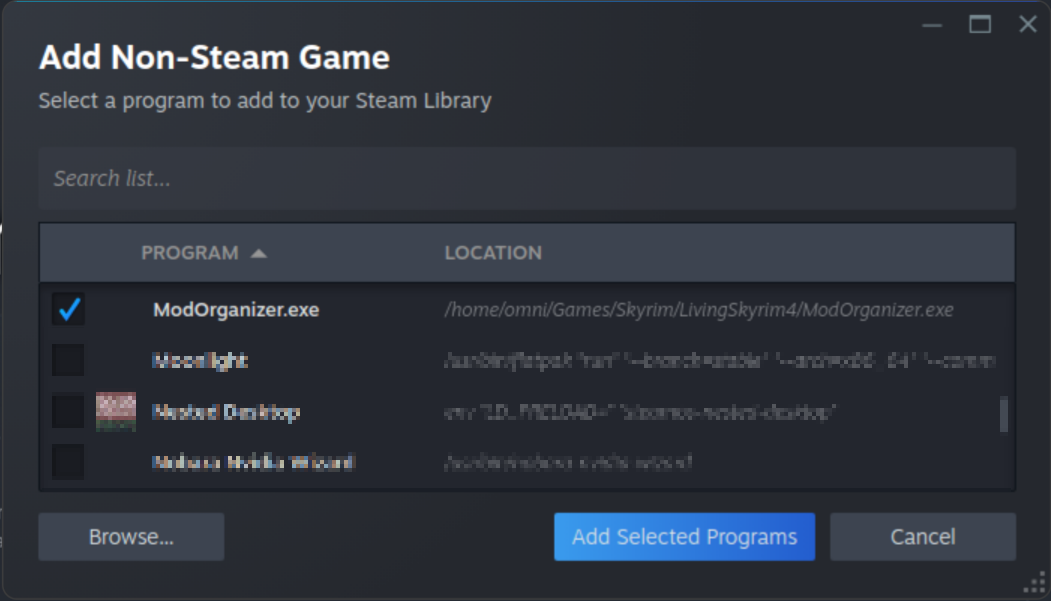
Task: Sort the list by the LOCATION column
Action: coord(493,253)
